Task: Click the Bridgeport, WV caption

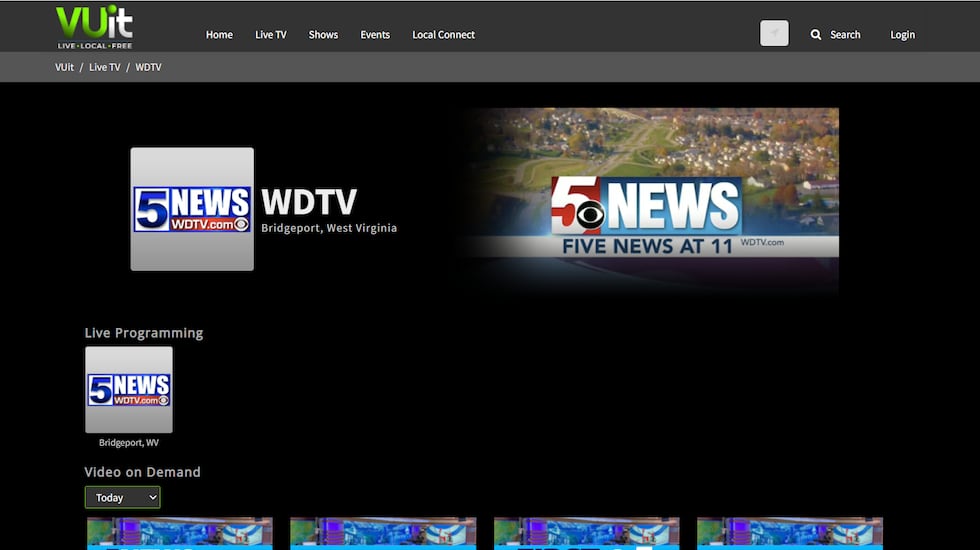Action: (x=129, y=442)
